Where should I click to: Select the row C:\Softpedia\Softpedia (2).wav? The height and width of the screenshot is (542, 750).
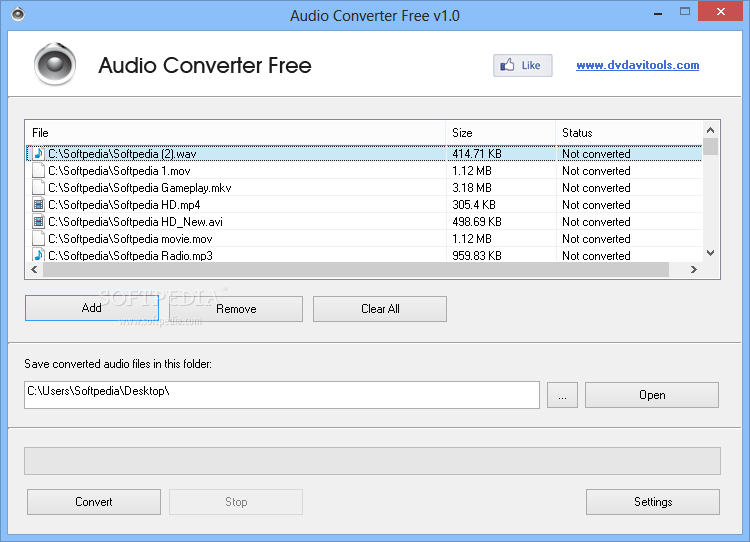tap(364, 154)
